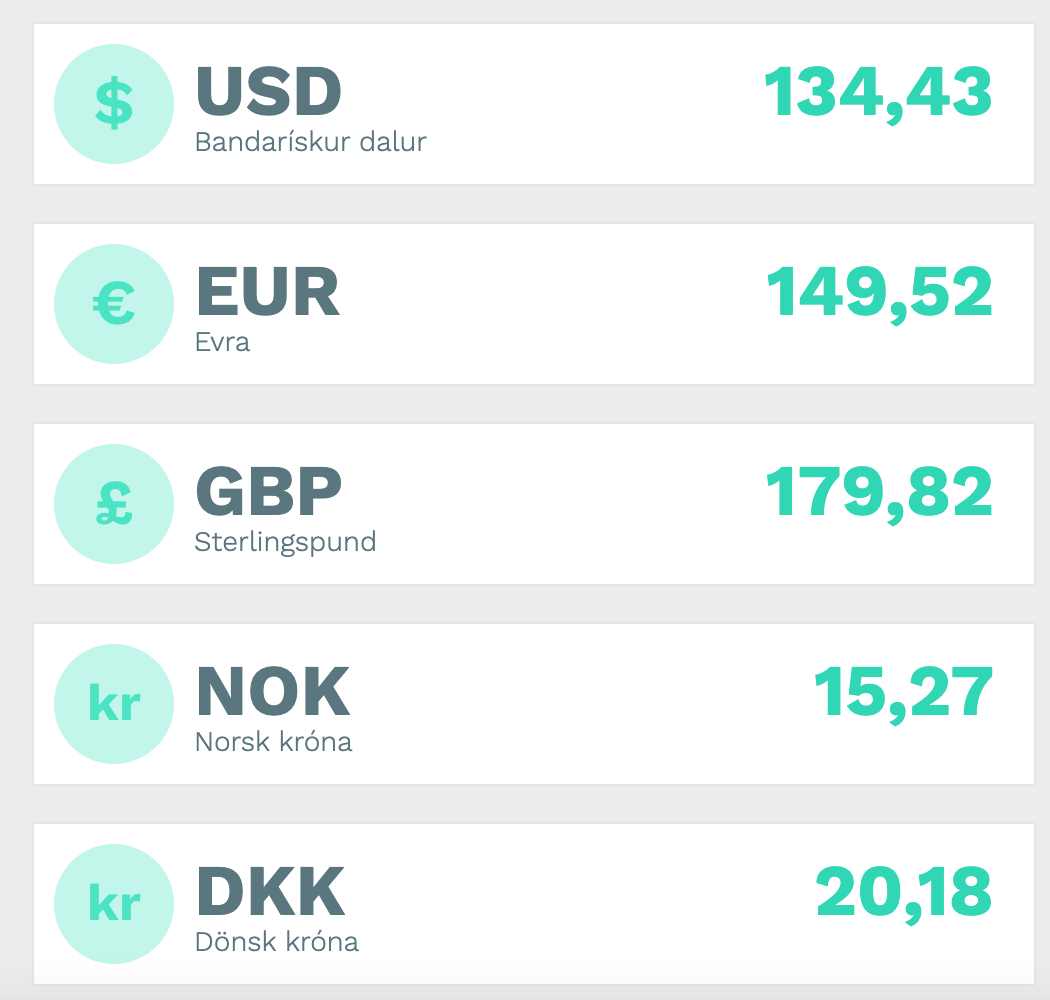Viewport: 1050px width, 1000px height.
Task: Click the Dönsk króna description text
Action: tap(277, 942)
